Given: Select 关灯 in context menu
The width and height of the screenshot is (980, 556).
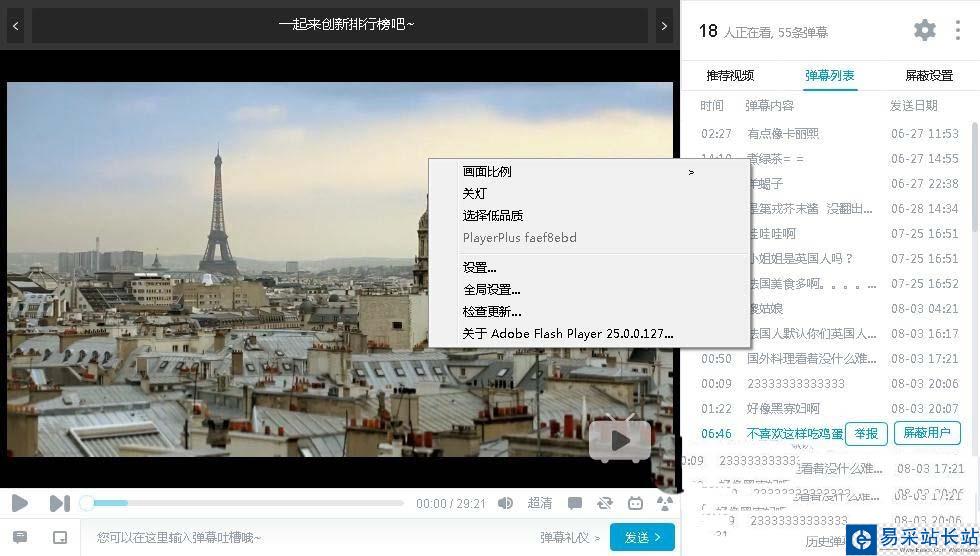Looking at the screenshot, I should [x=589, y=193].
